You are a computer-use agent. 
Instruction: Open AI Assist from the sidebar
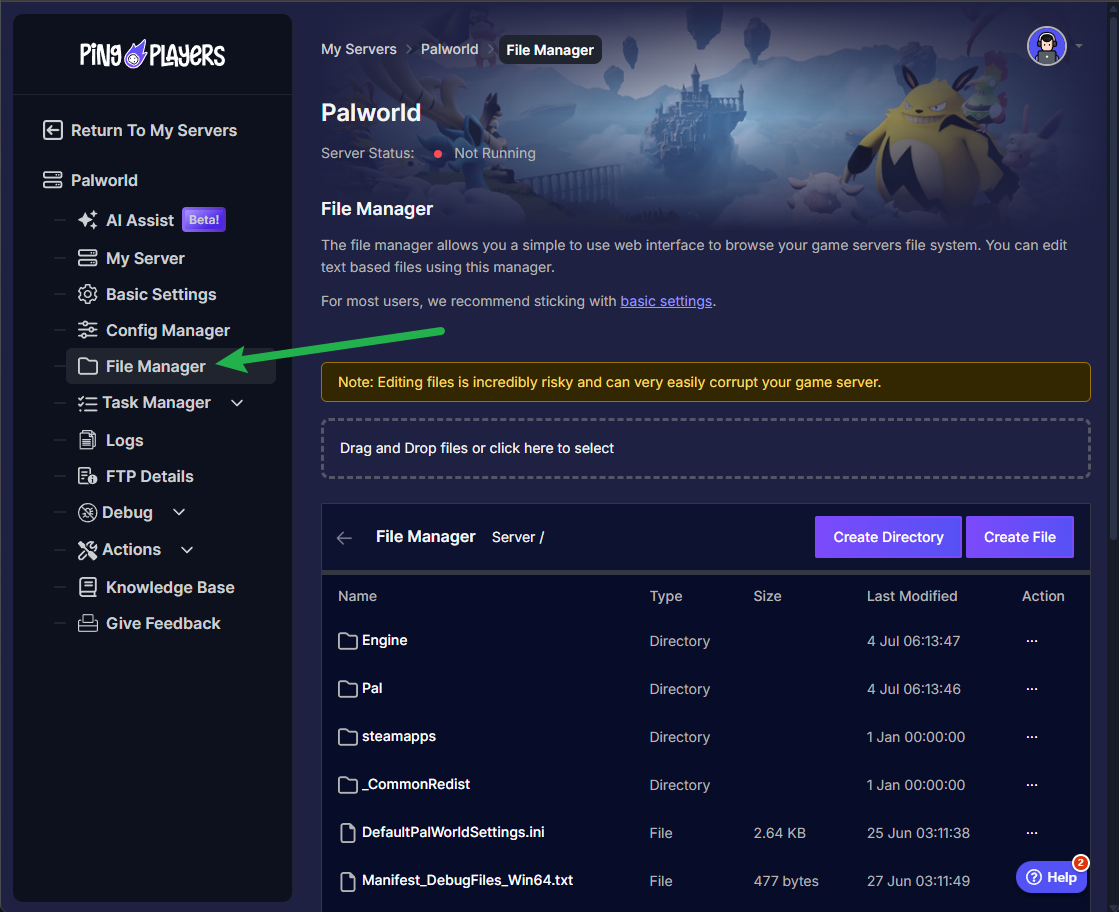pos(140,220)
